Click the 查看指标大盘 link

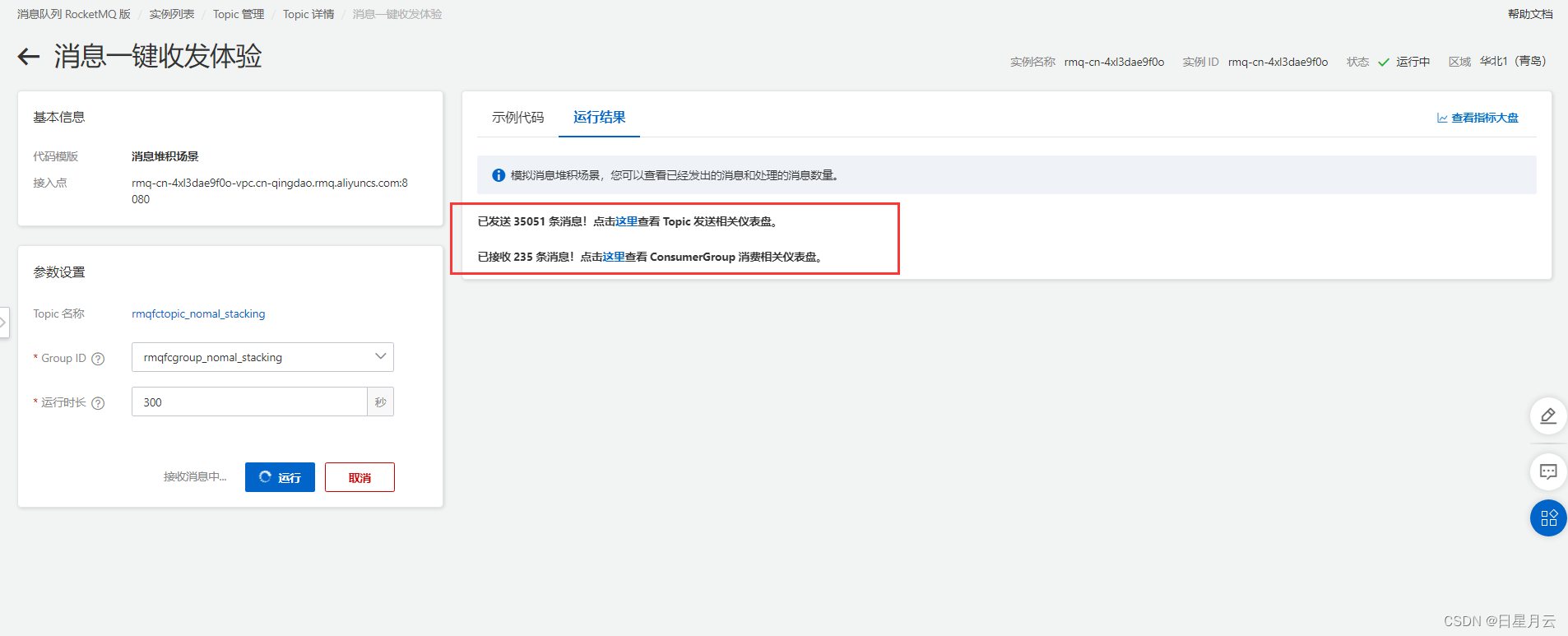click(x=1485, y=118)
